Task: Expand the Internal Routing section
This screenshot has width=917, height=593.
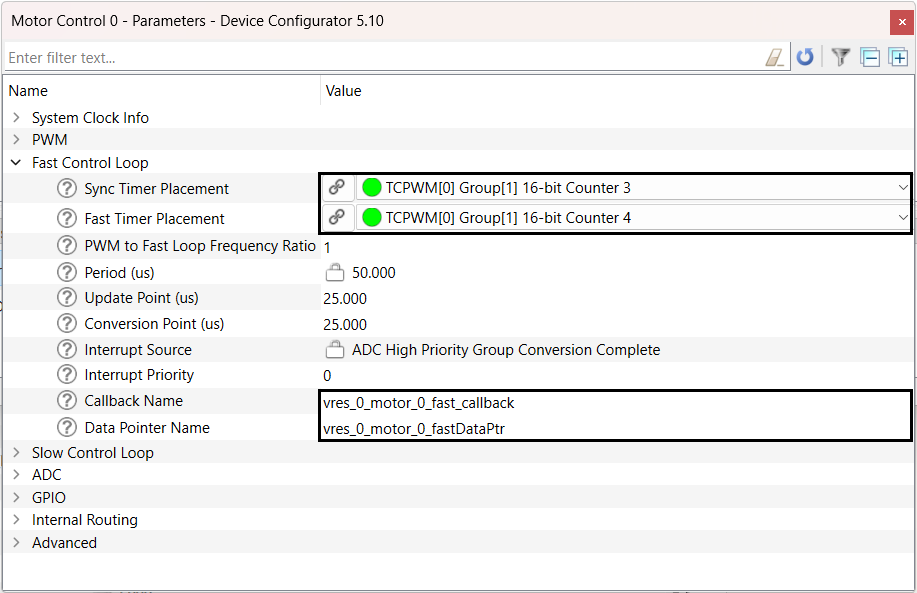Action: (x=16, y=520)
